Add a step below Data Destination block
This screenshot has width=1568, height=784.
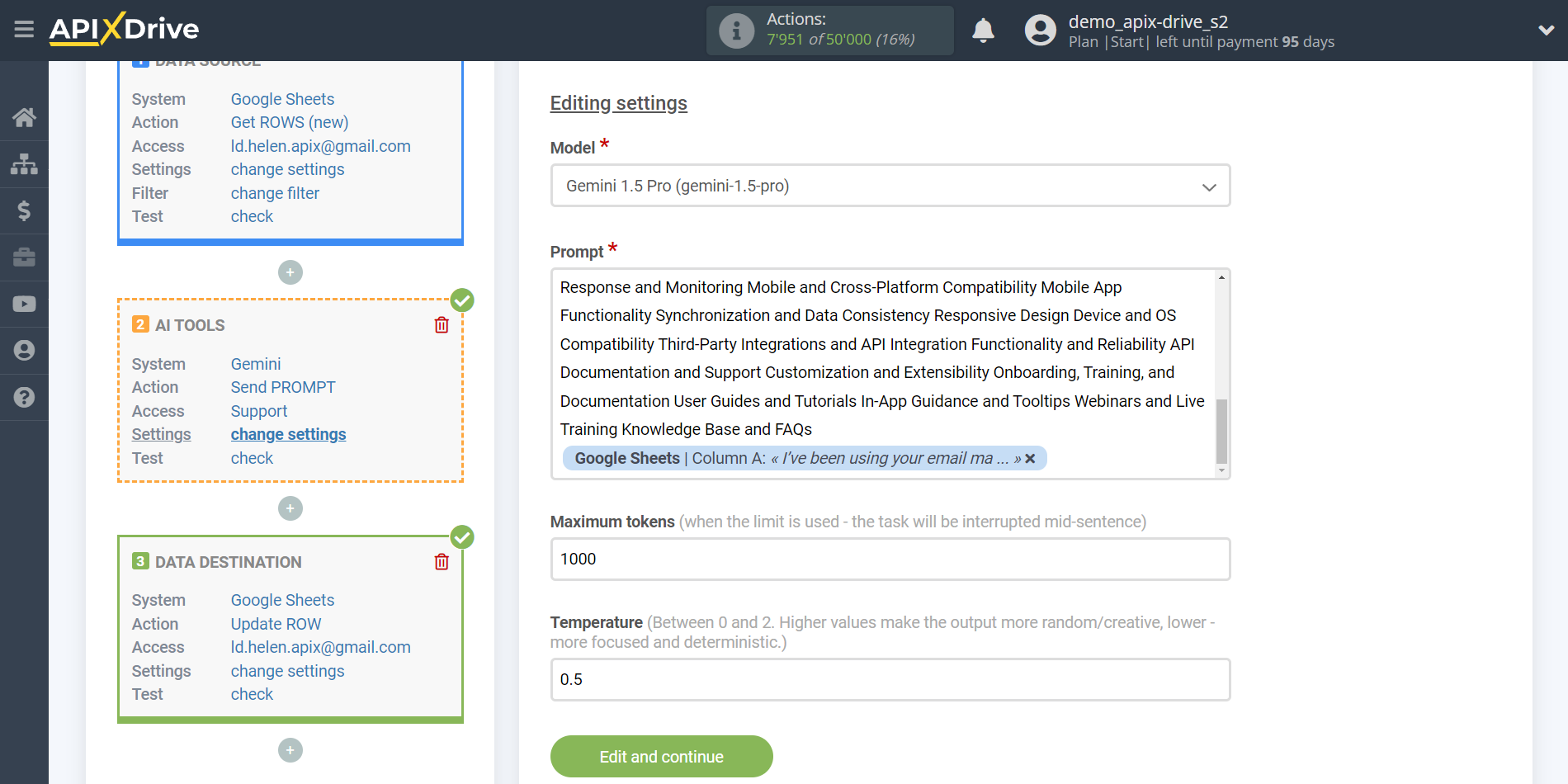tap(290, 750)
